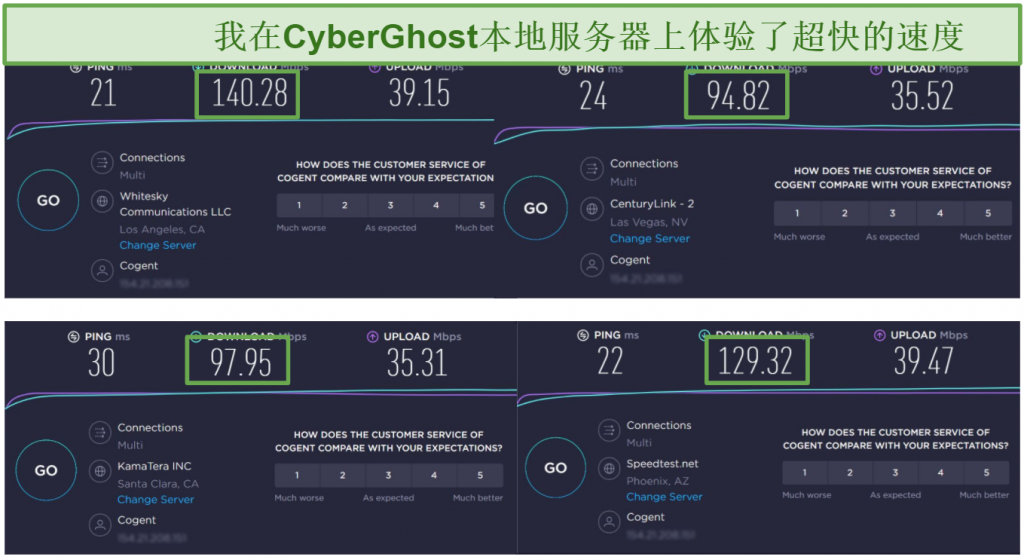The height and width of the screenshot is (560, 1024).
Task: Click user icon next to Cogent, Las Vegas panel
Action: point(592,265)
